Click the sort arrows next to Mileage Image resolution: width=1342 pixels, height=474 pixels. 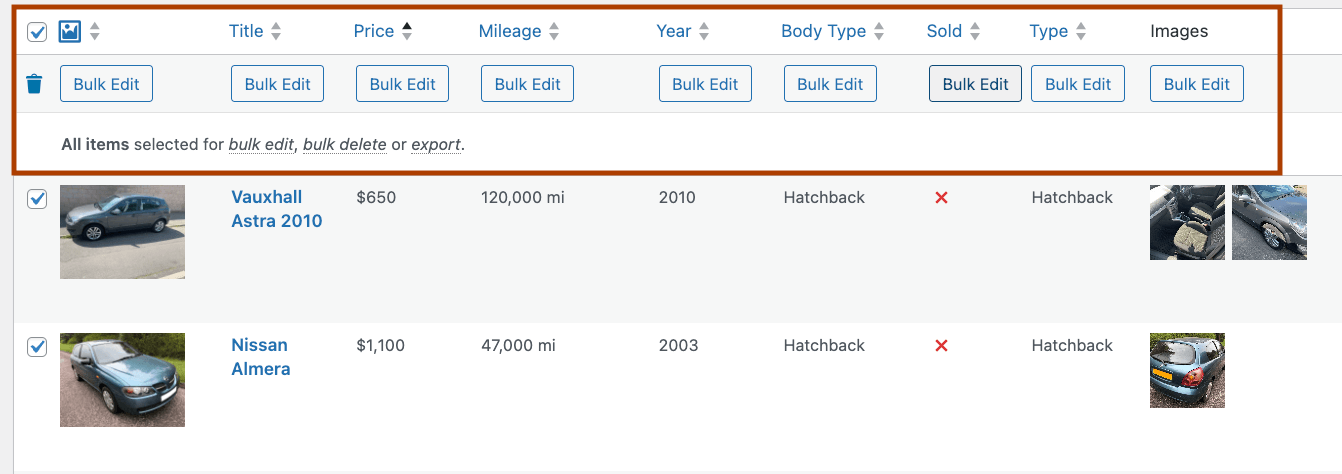pos(554,32)
